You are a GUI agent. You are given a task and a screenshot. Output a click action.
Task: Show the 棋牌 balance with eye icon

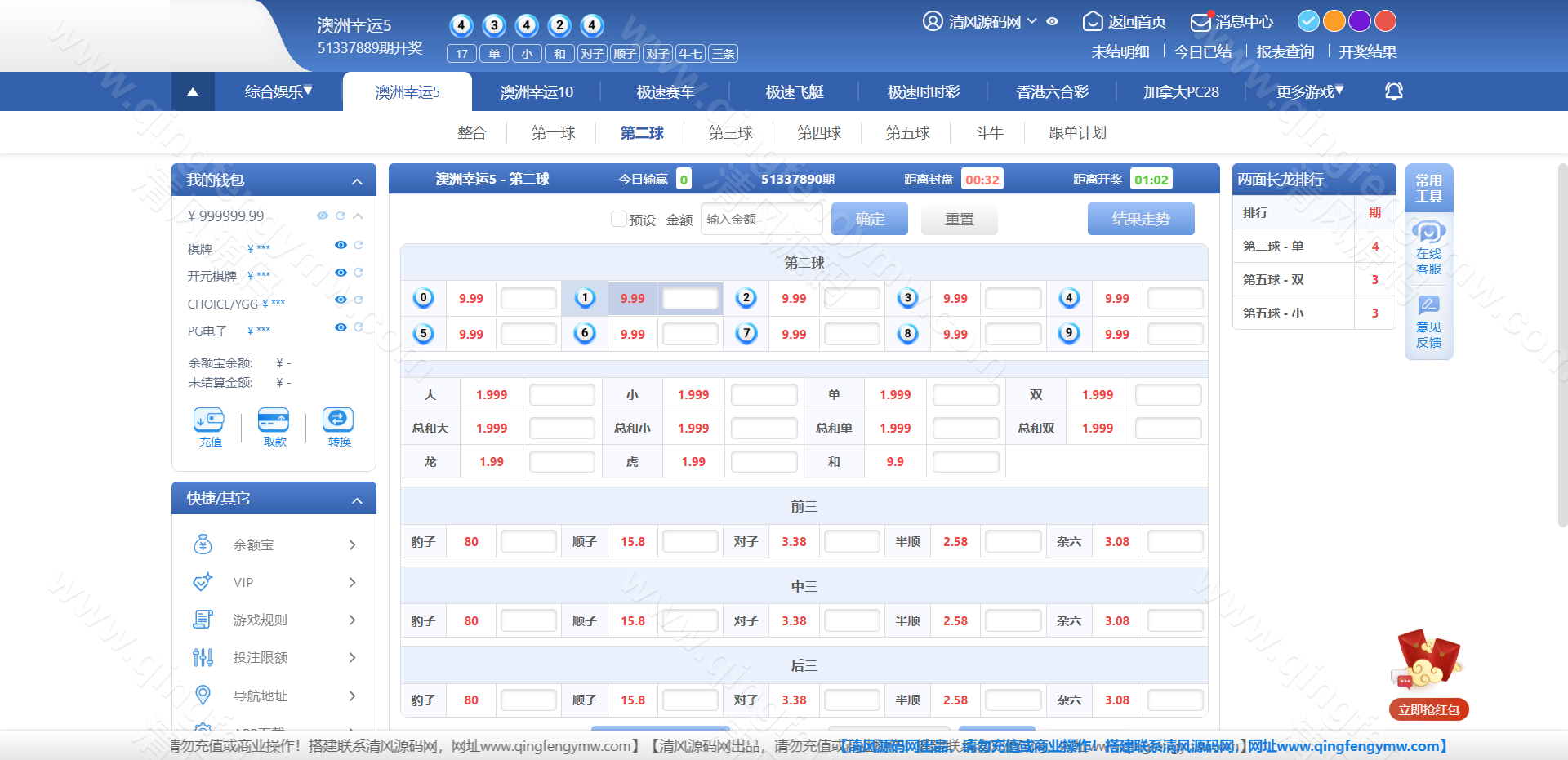click(x=341, y=245)
